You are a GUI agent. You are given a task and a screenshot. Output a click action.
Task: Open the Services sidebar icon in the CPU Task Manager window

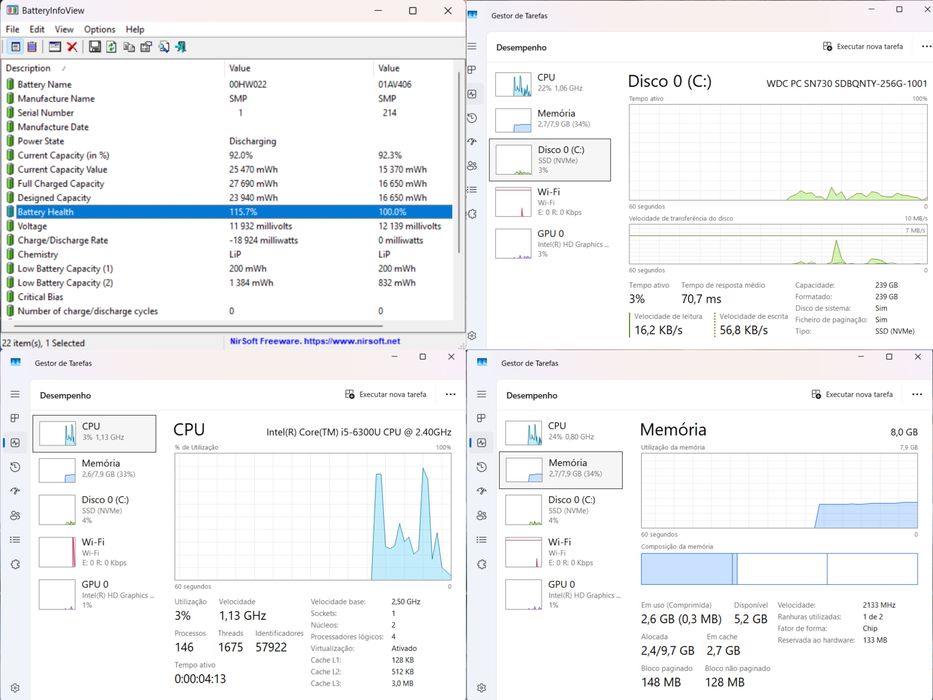pyautogui.click(x=15, y=564)
